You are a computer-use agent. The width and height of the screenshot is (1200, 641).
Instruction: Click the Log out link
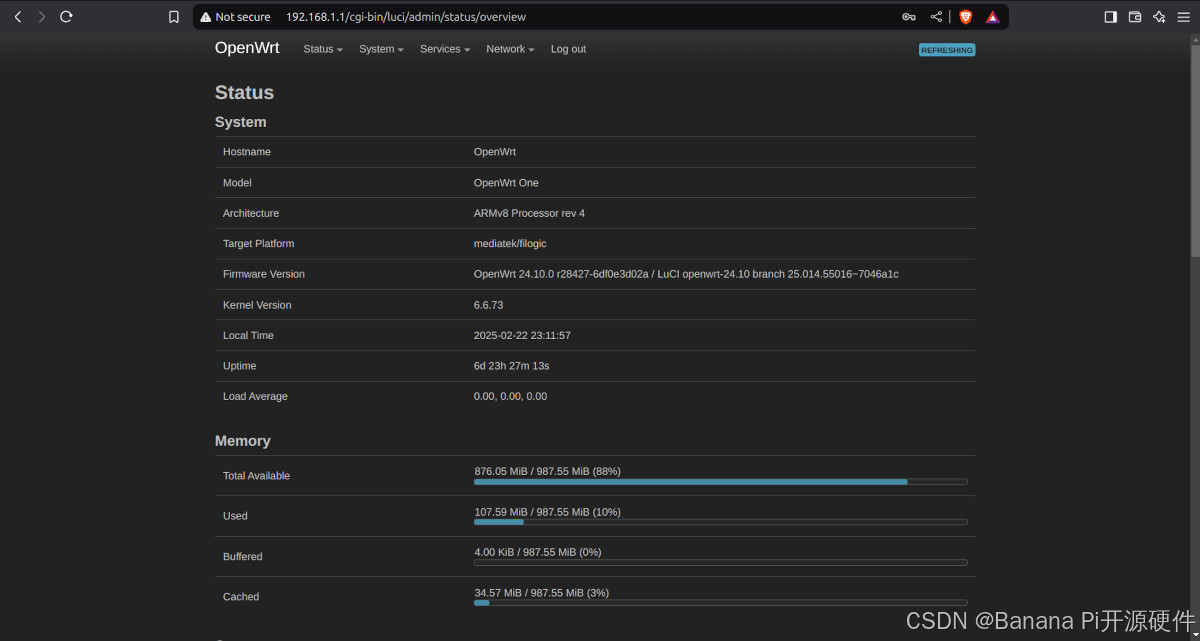tap(568, 49)
